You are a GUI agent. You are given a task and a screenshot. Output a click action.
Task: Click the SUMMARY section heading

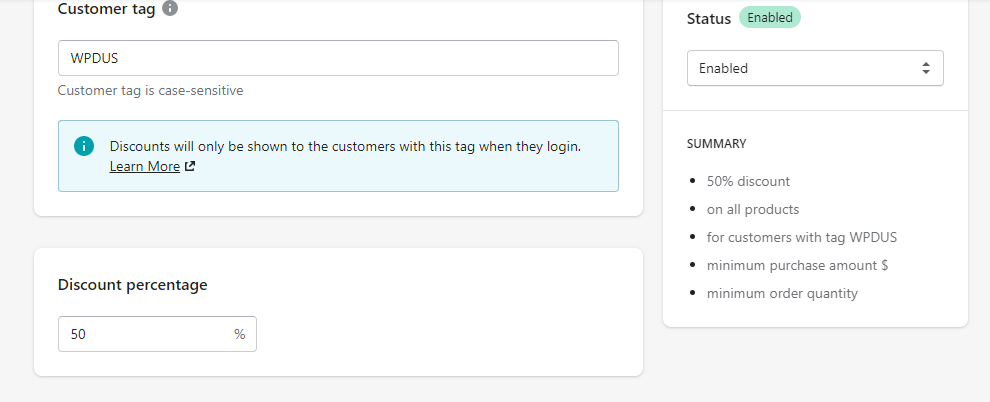click(x=716, y=144)
